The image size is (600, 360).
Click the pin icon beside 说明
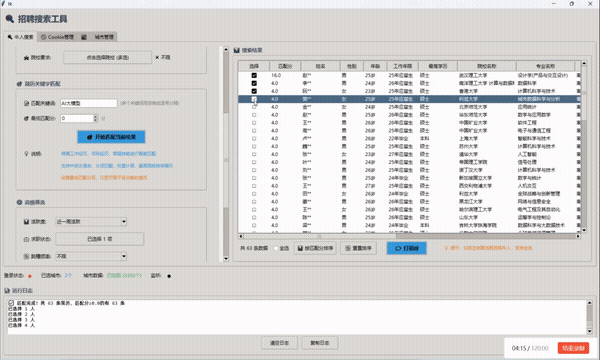[26, 154]
